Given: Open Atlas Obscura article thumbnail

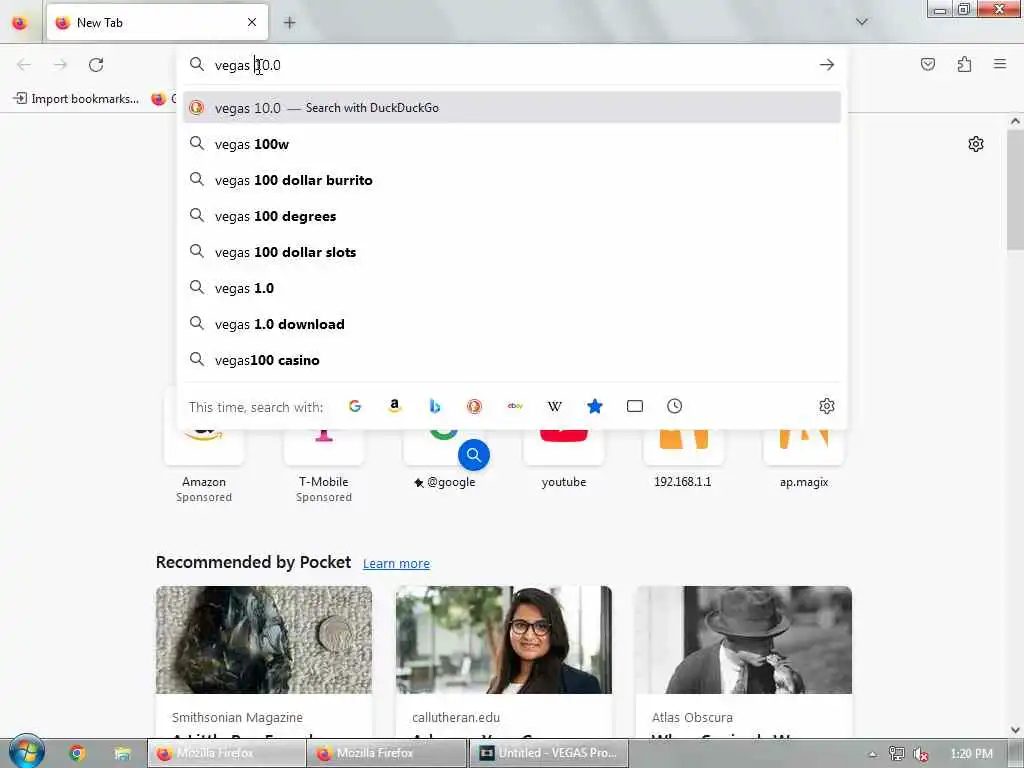Looking at the screenshot, I should [744, 640].
